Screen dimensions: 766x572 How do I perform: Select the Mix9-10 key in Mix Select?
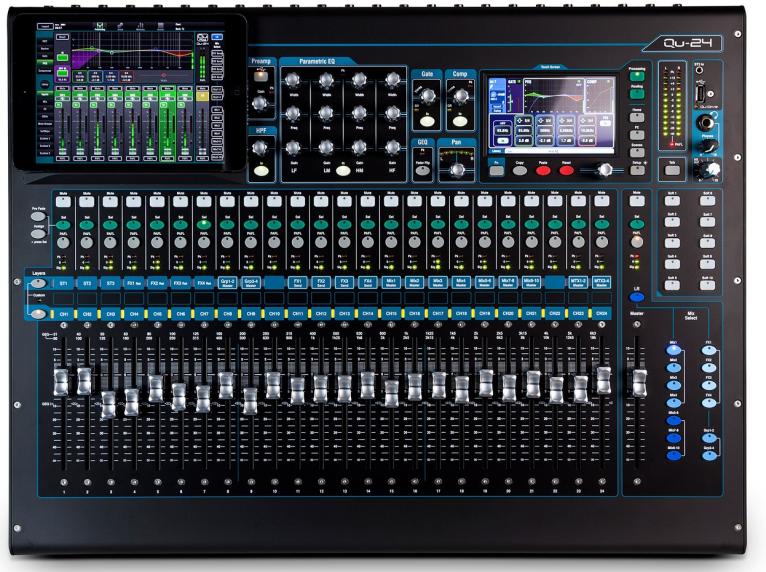[x=674, y=456]
